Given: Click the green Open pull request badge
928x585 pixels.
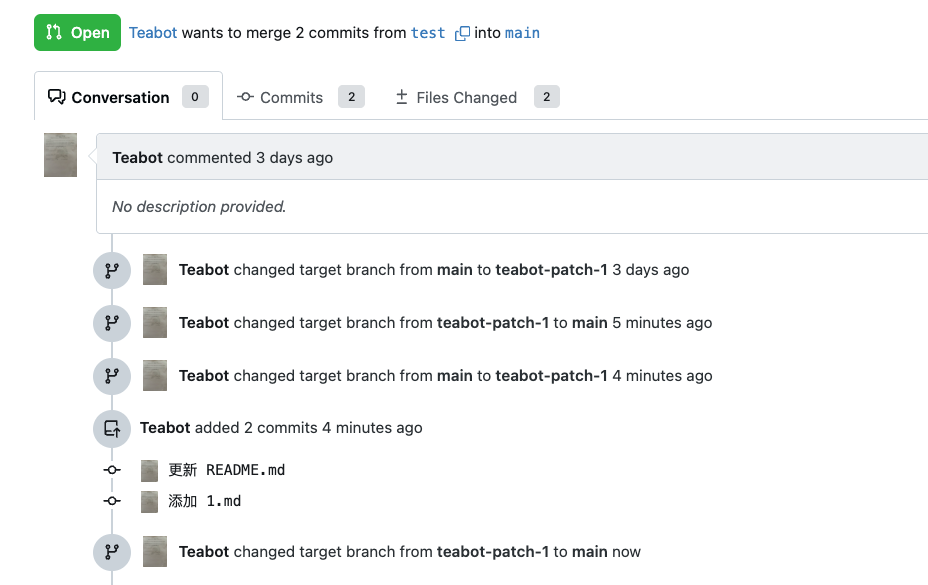Looking at the screenshot, I should pos(77,33).
